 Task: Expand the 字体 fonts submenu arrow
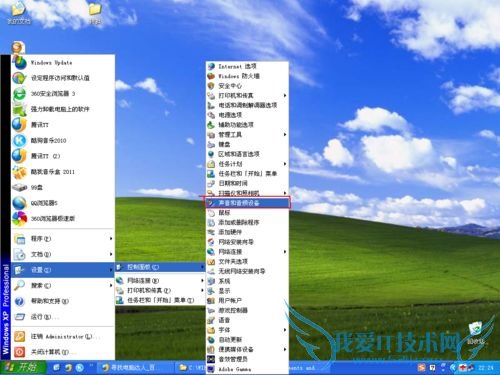[x=285, y=330]
